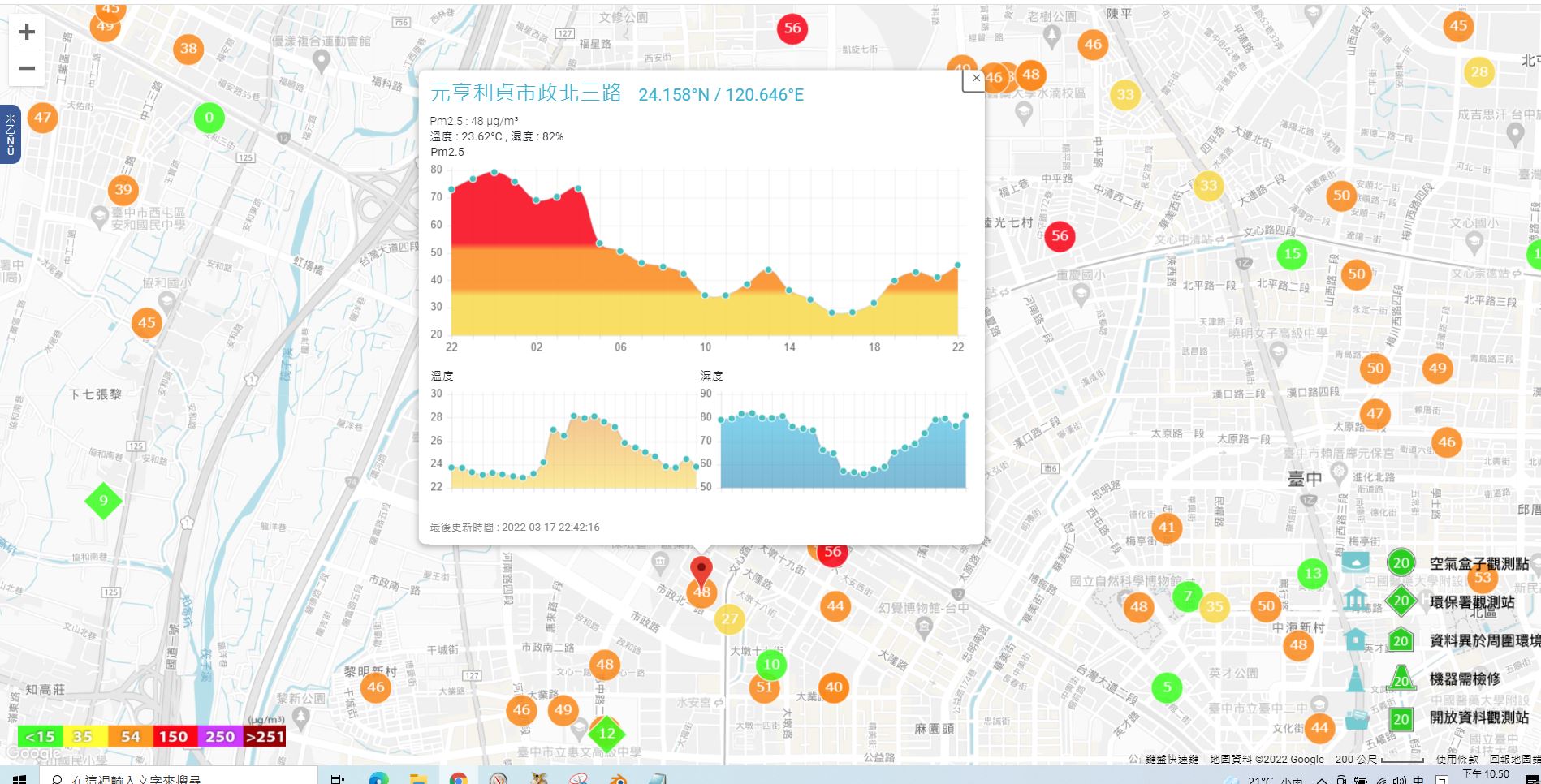The width and height of the screenshot is (1541, 784).
Task: Open the orange 44 marker near 幻覺博物館
Action: pyautogui.click(x=835, y=605)
